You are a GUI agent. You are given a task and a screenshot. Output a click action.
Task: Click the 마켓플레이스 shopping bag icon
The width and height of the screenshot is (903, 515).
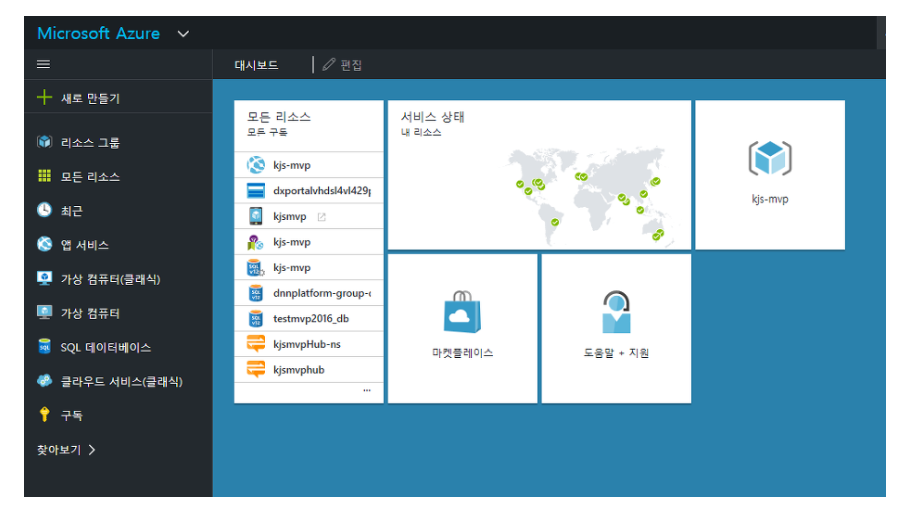(x=462, y=312)
